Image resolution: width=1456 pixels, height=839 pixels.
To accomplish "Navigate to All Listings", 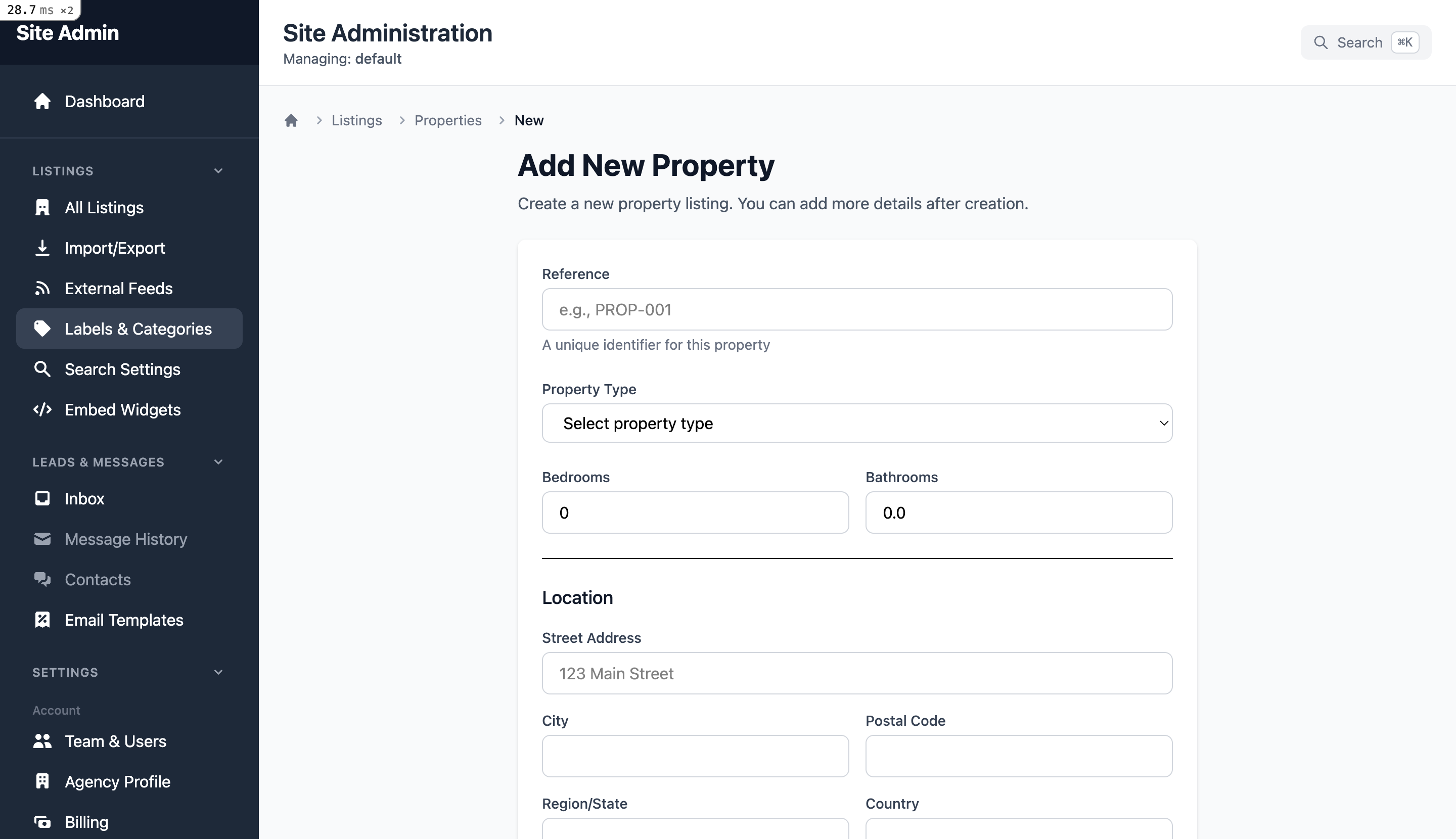I will (x=104, y=208).
